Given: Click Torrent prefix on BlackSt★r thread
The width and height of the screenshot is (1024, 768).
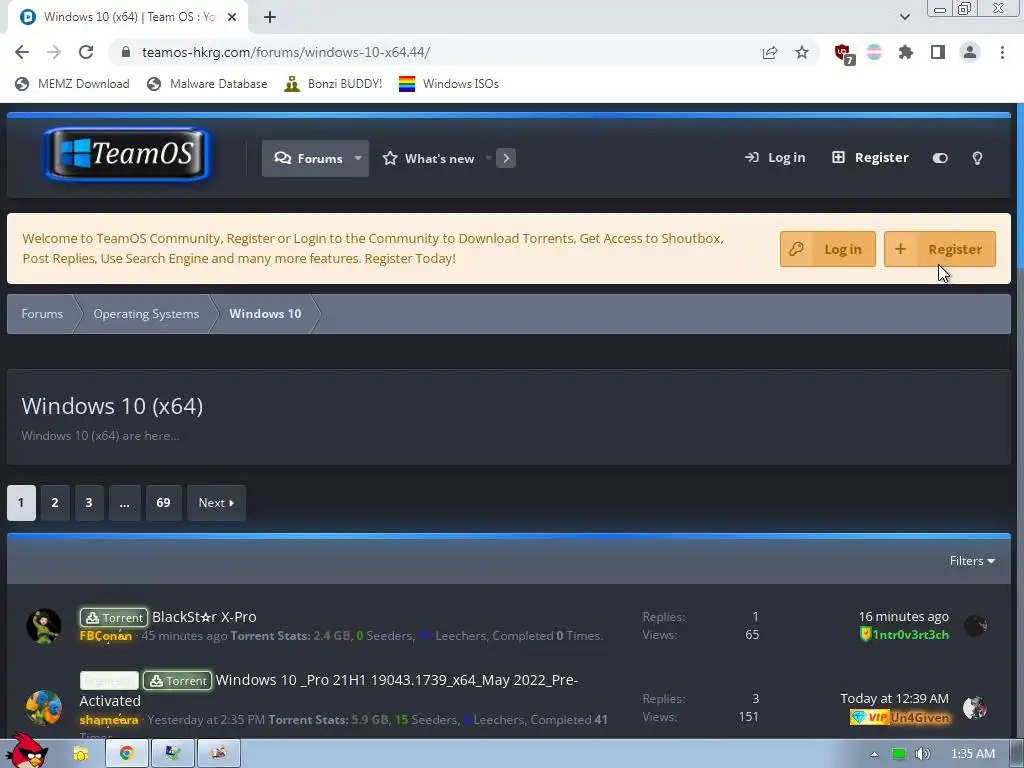Looking at the screenshot, I should click(x=114, y=617).
